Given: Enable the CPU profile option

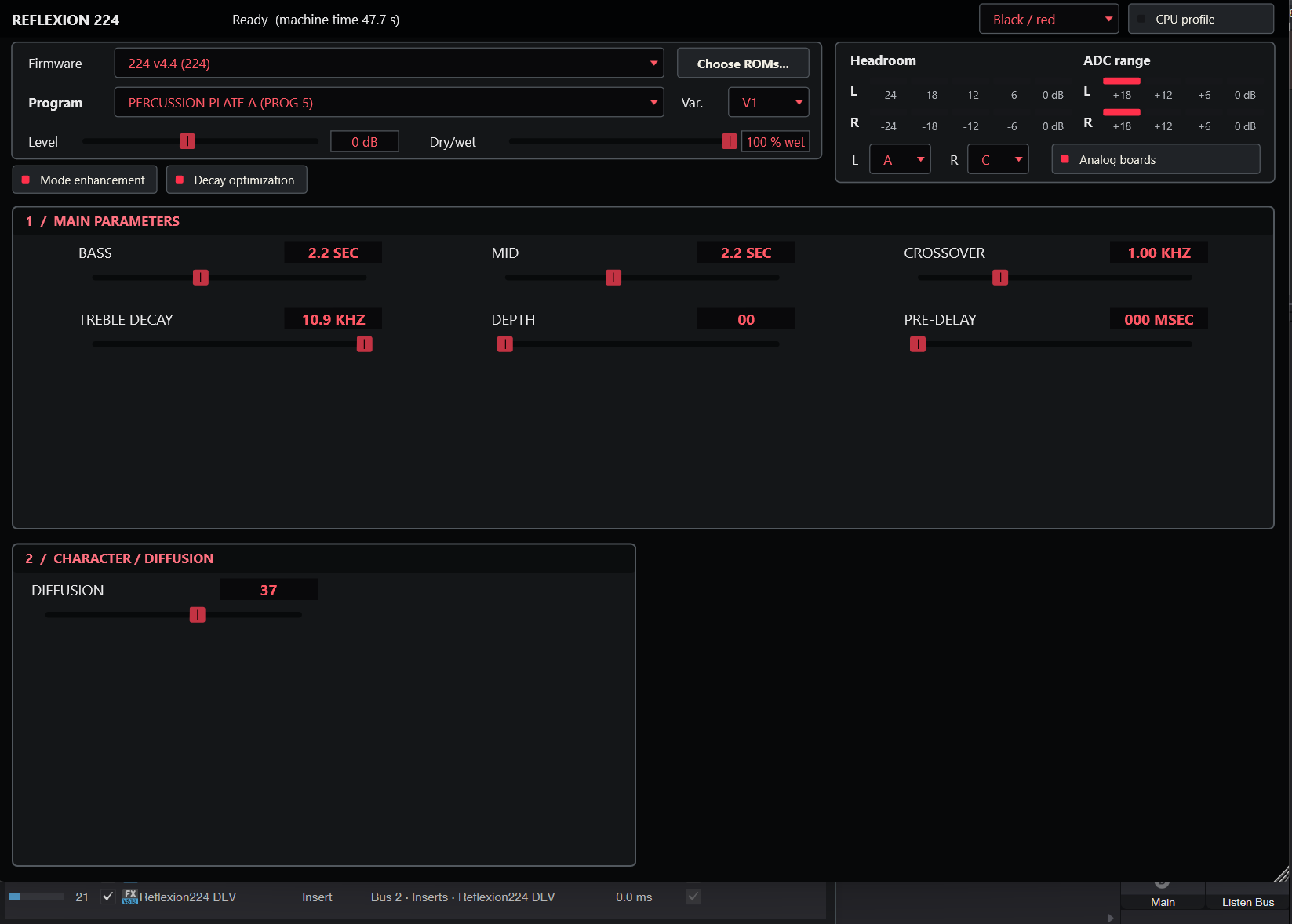Looking at the screenshot, I should tap(1200, 19).
